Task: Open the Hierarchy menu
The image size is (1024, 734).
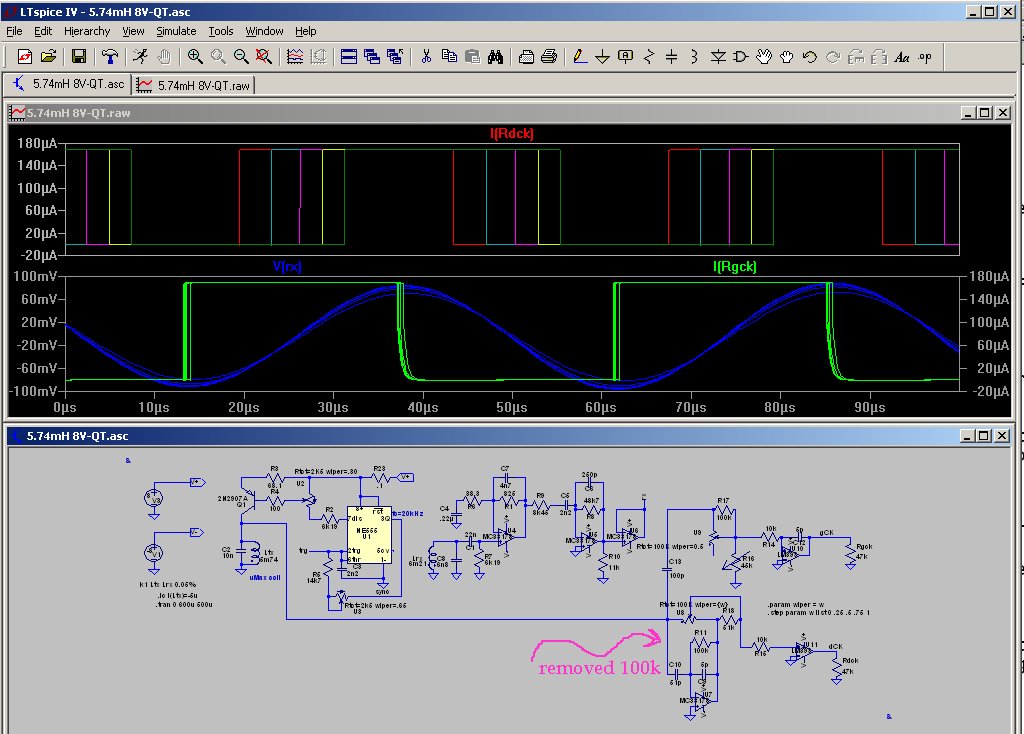Action: (x=87, y=31)
